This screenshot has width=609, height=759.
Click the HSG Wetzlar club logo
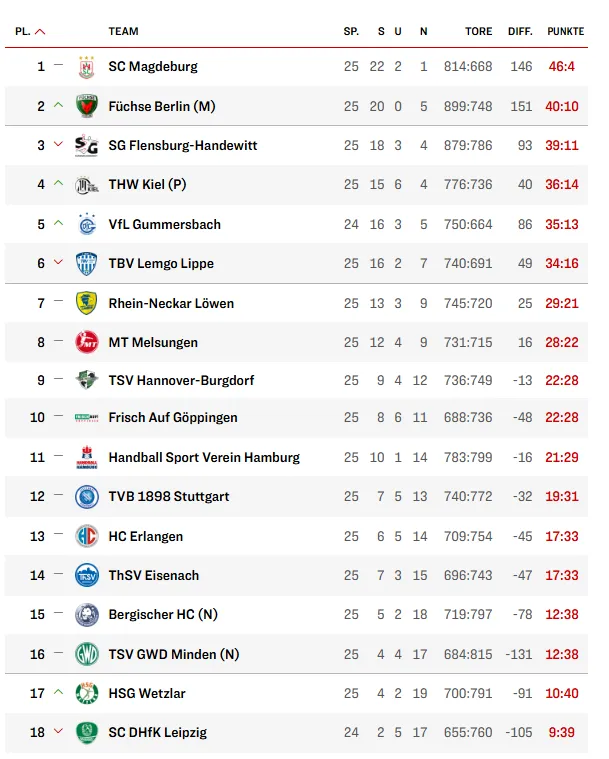pos(87,694)
